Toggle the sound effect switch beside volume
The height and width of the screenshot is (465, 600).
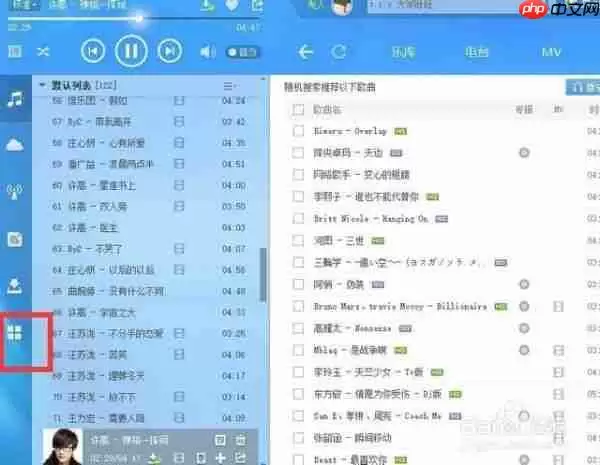click(x=243, y=52)
